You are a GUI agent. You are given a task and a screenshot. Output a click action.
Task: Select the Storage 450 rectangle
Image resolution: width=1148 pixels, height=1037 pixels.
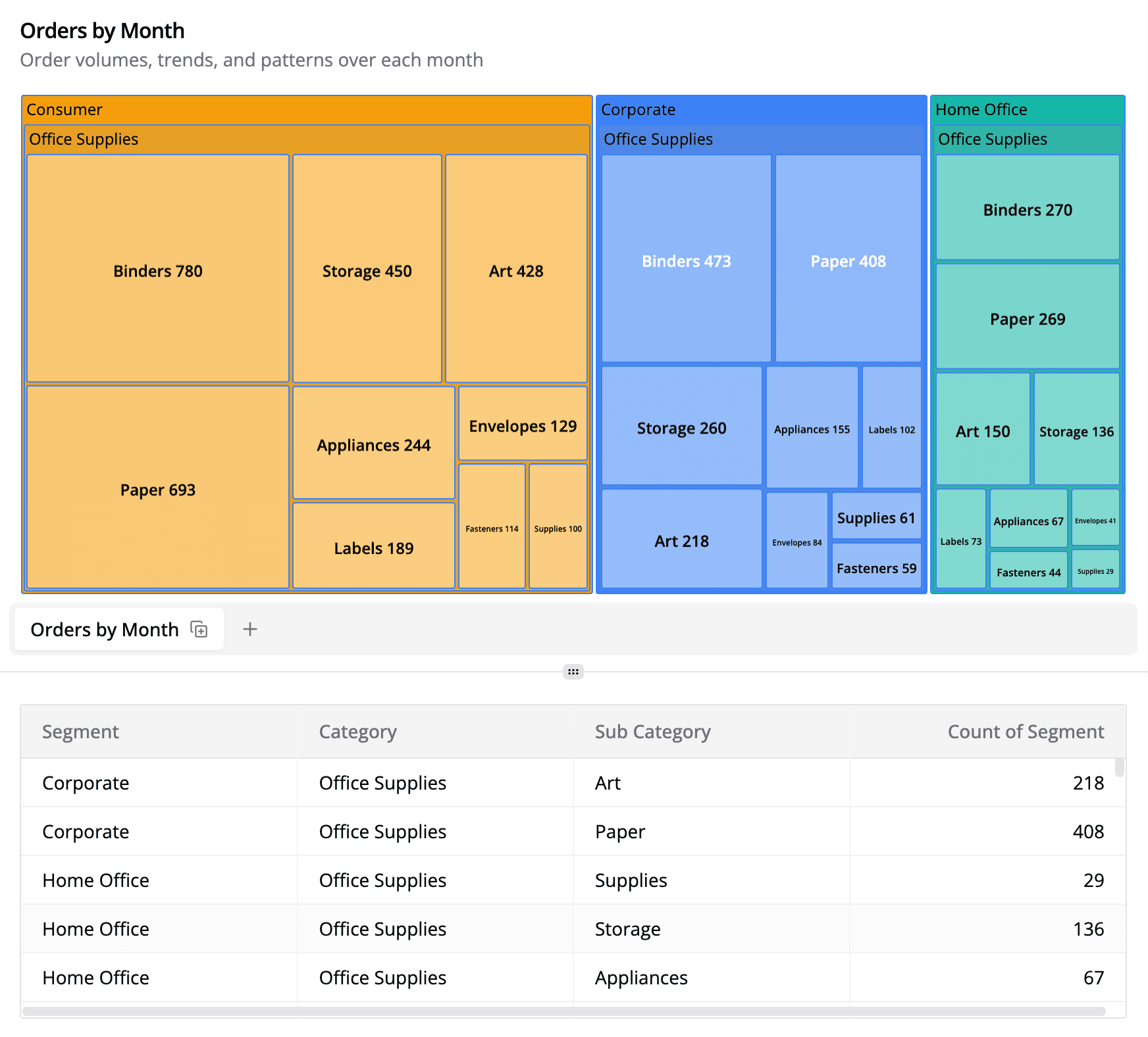tap(367, 270)
